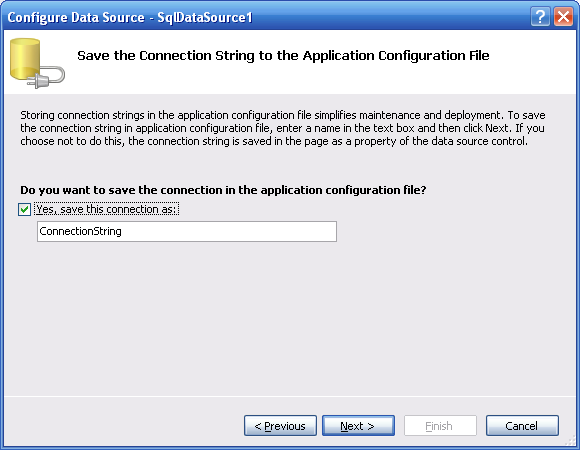
Task: Uncheck the save connection checkbox
Action: coord(24,210)
